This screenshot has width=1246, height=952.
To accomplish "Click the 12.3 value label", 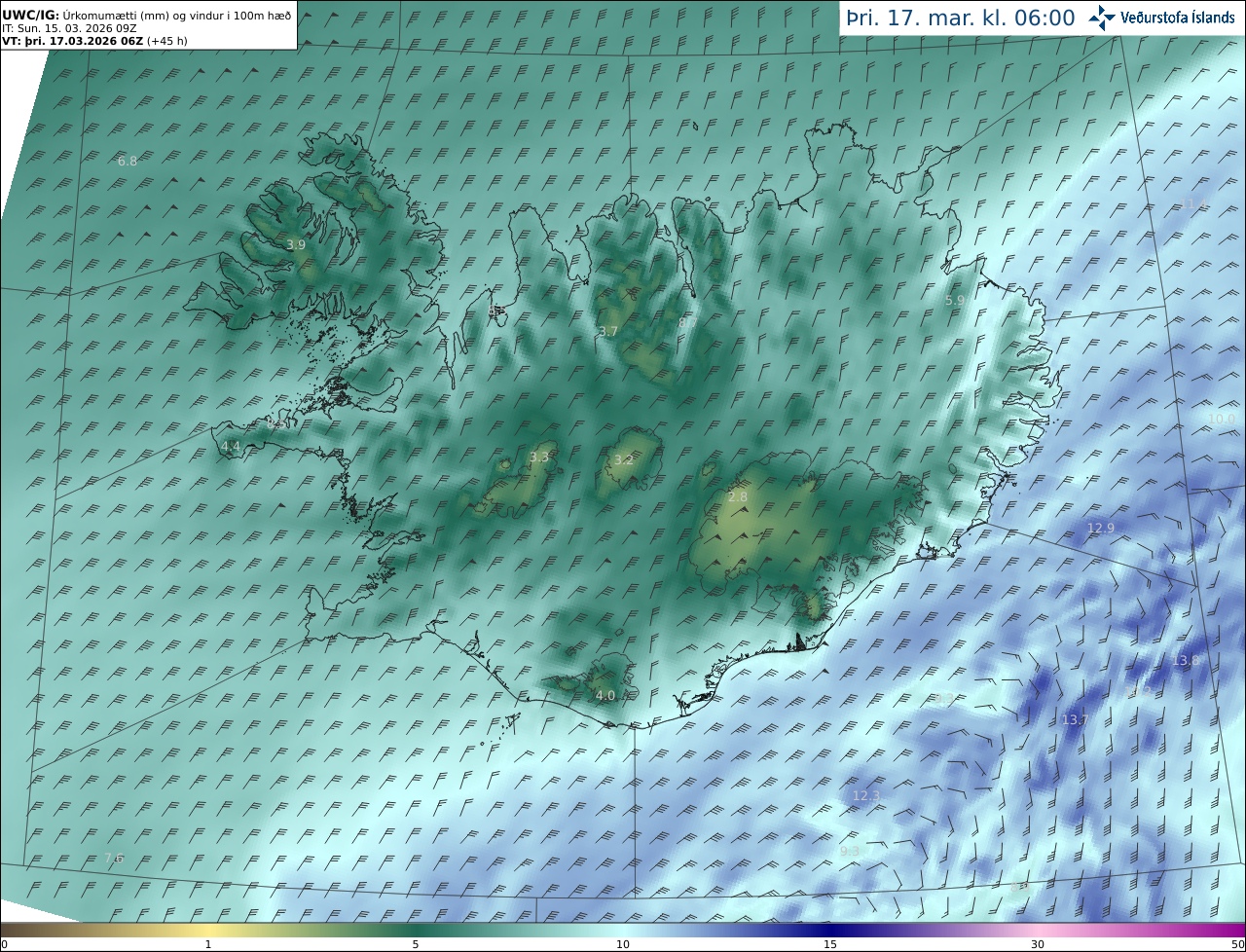I will tap(865, 796).
